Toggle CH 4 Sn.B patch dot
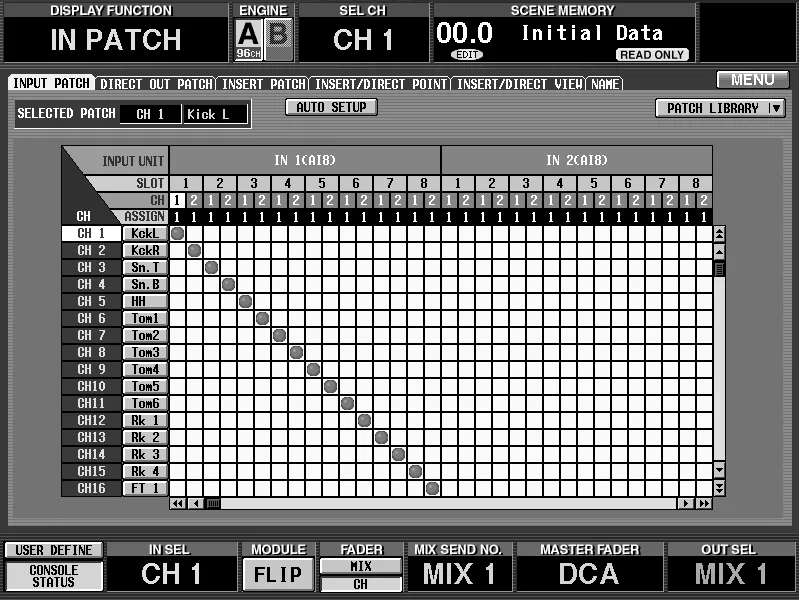Image resolution: width=799 pixels, height=600 pixels. click(228, 284)
